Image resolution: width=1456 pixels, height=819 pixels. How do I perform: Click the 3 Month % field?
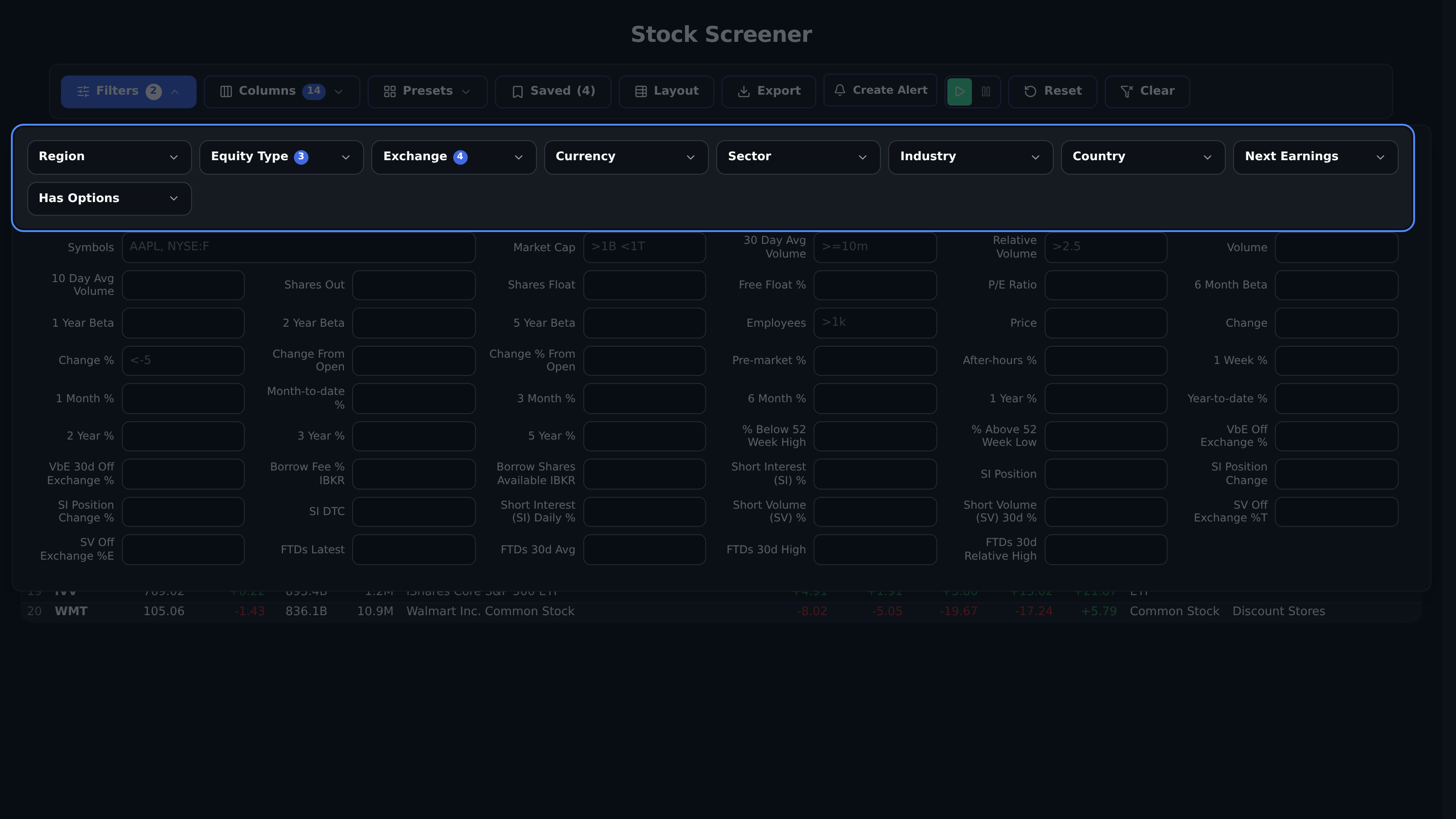(644, 399)
